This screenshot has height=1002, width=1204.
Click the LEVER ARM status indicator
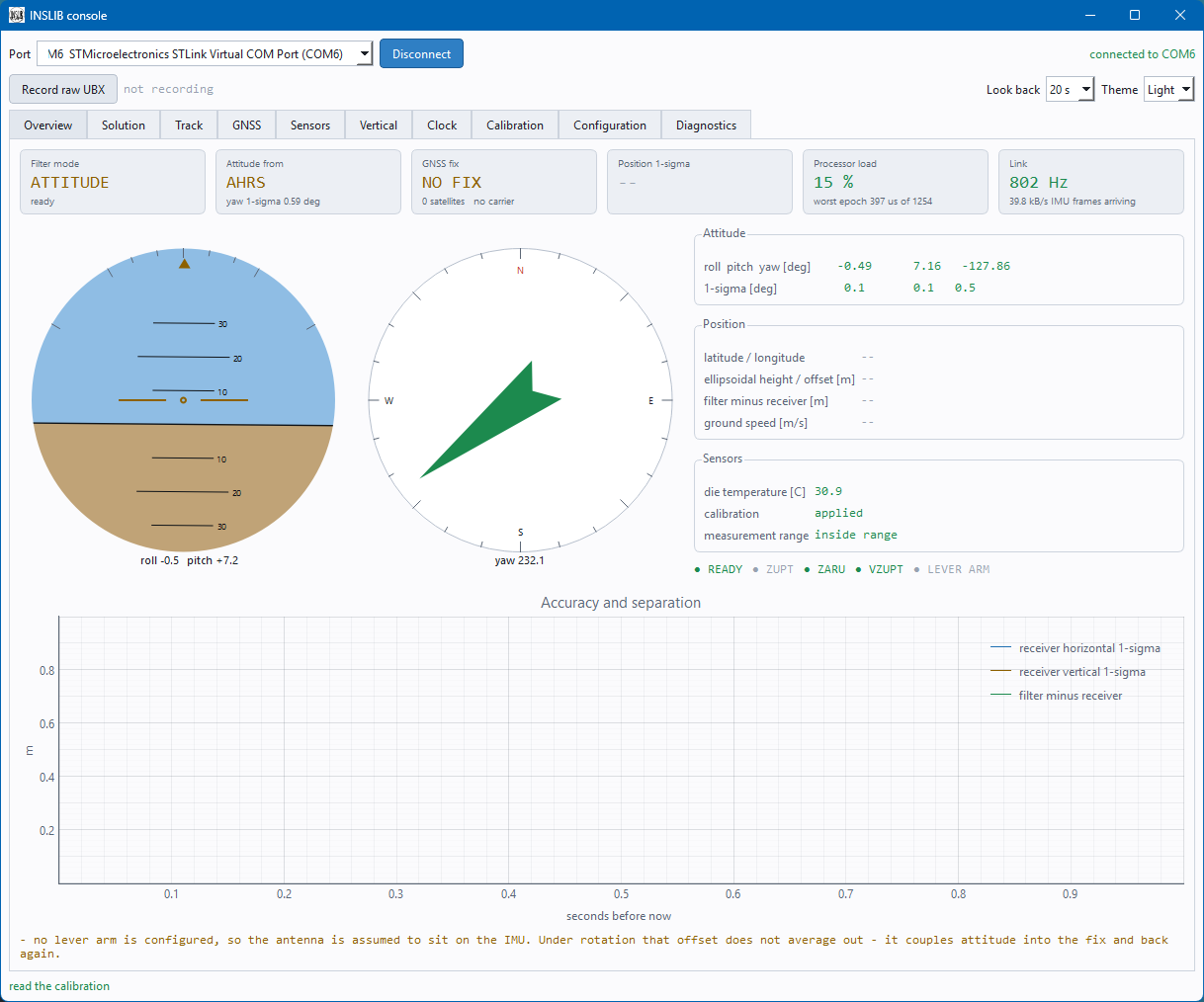(x=951, y=569)
